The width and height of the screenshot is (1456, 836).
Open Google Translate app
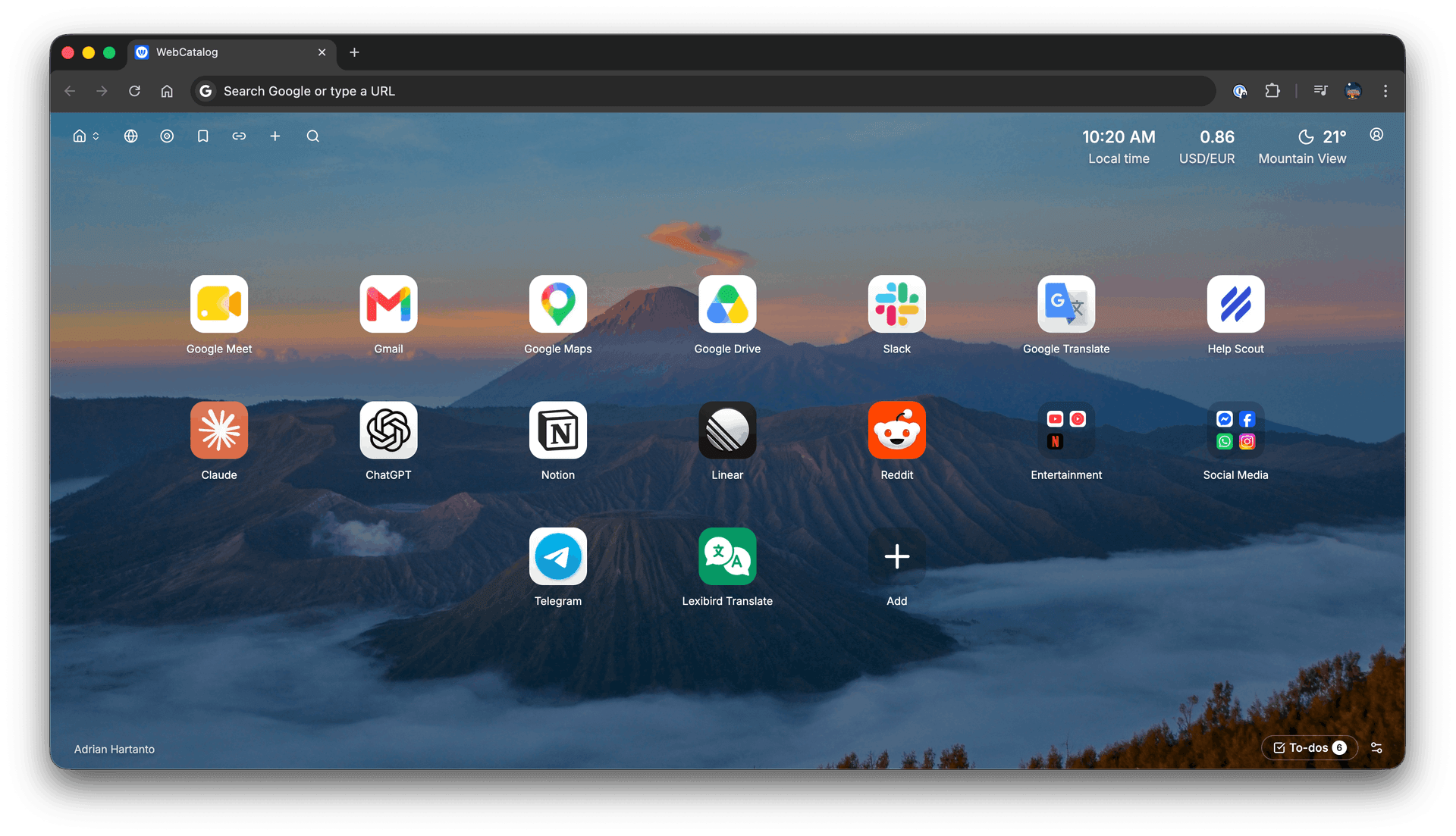1066,304
